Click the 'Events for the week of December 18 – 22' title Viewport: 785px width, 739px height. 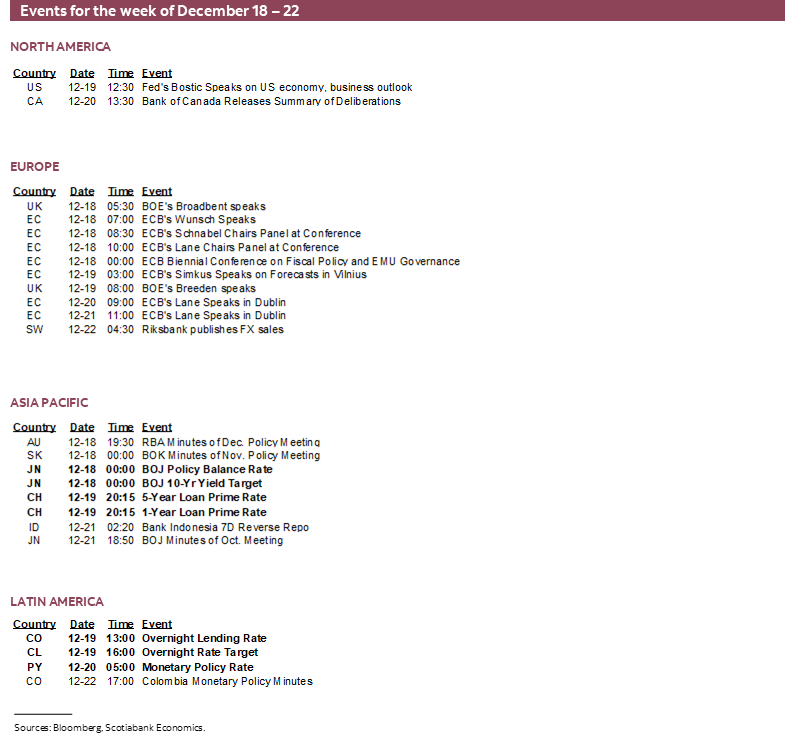tap(160, 11)
